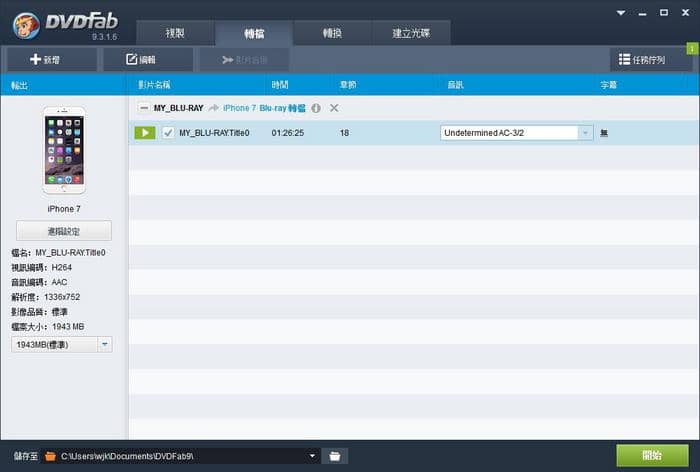
Task: Minimize the DVDFab window
Action: pyautogui.click(x=642, y=13)
